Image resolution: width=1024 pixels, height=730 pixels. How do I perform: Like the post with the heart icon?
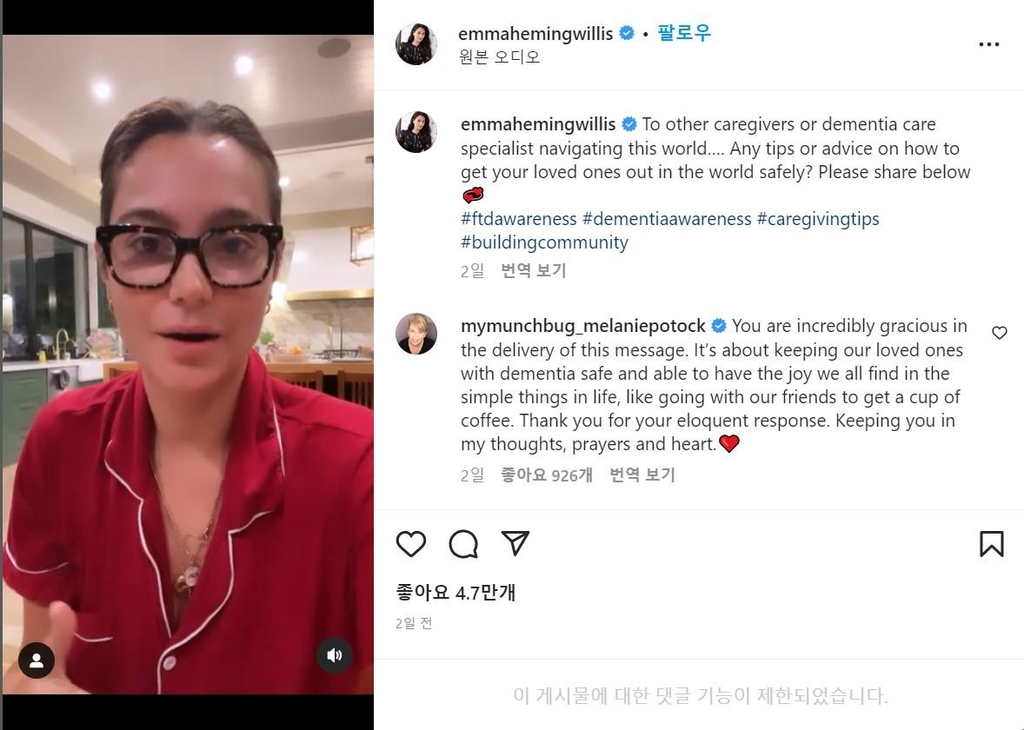(411, 543)
